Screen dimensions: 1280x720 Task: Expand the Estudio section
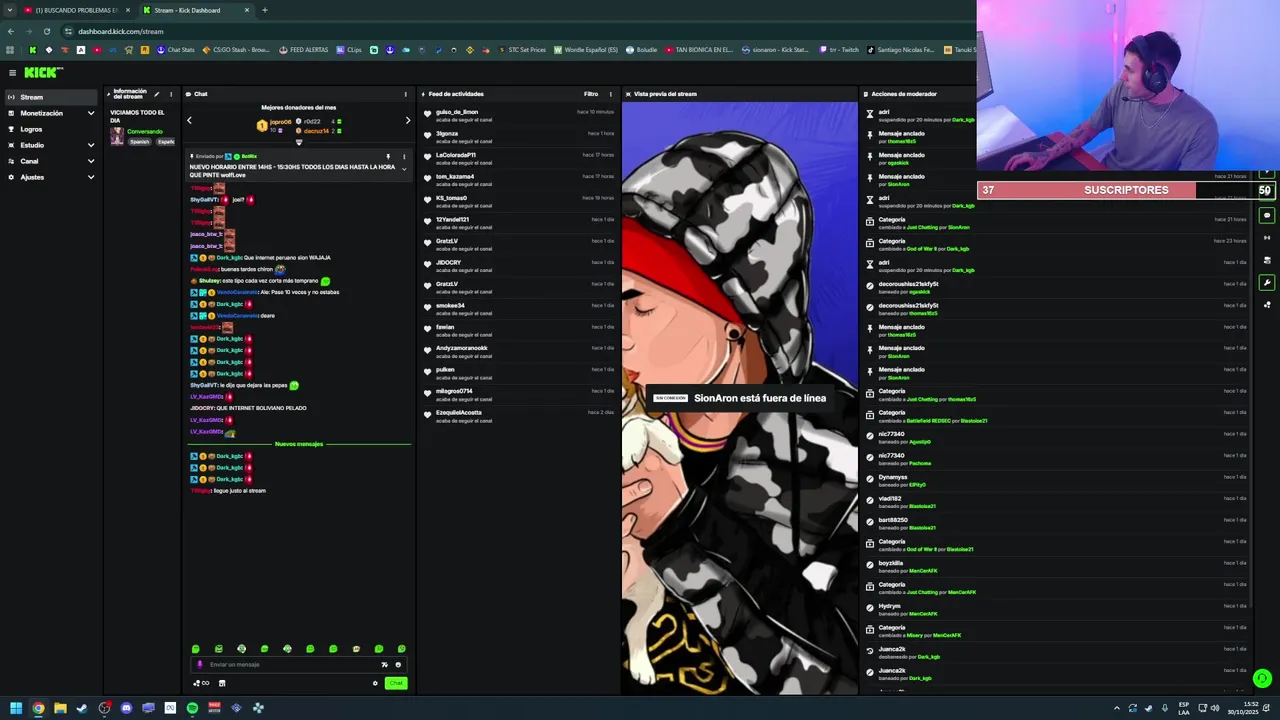tap(50, 145)
